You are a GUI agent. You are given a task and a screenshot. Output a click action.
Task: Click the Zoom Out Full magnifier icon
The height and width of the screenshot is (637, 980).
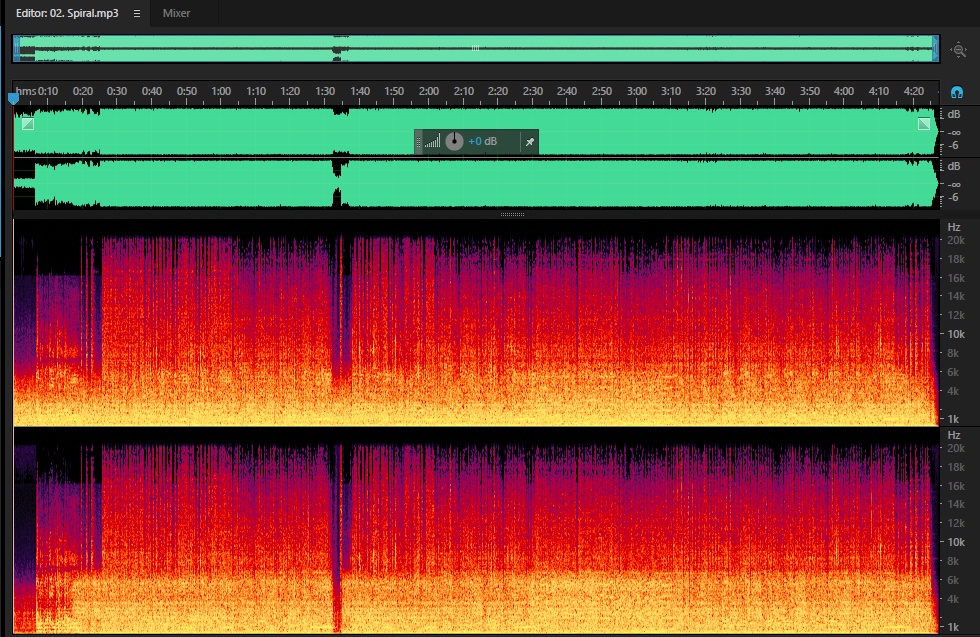pos(959,49)
